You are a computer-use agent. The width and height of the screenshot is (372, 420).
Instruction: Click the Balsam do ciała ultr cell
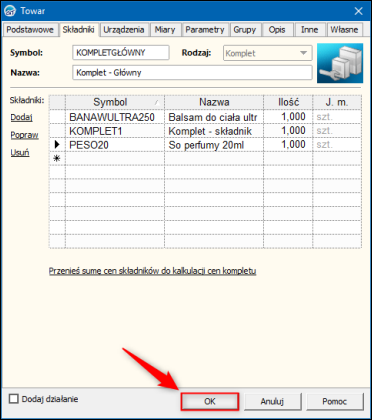214,117
